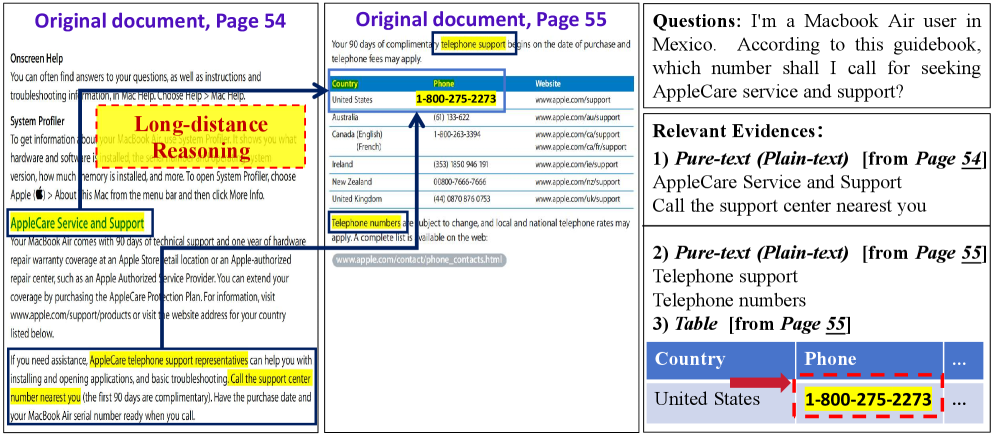Screen dimensions: 996x436
Task: Click the 'Website' column header
Action: tap(548, 83)
